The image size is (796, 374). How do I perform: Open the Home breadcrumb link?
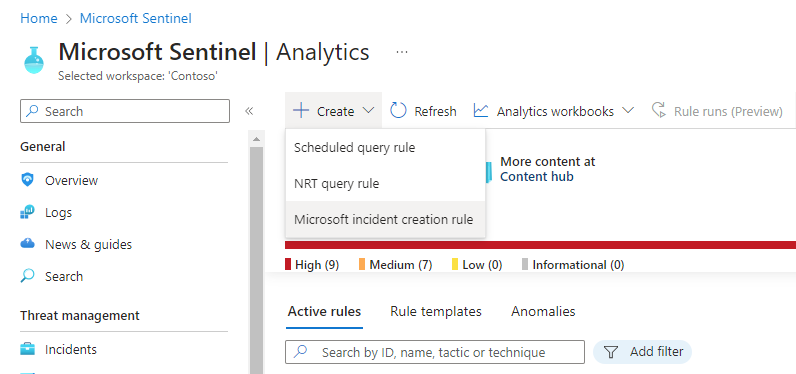39,19
